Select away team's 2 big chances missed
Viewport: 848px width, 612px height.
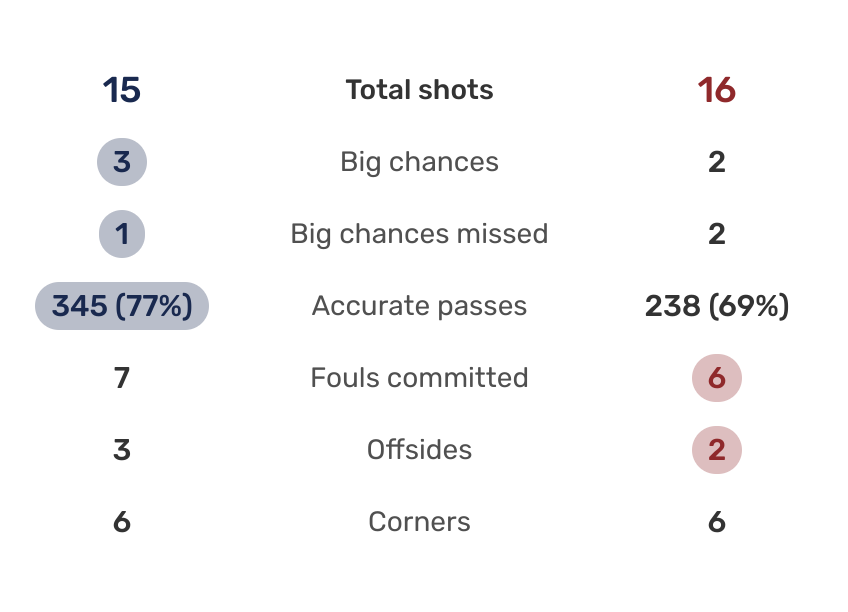[x=717, y=234]
